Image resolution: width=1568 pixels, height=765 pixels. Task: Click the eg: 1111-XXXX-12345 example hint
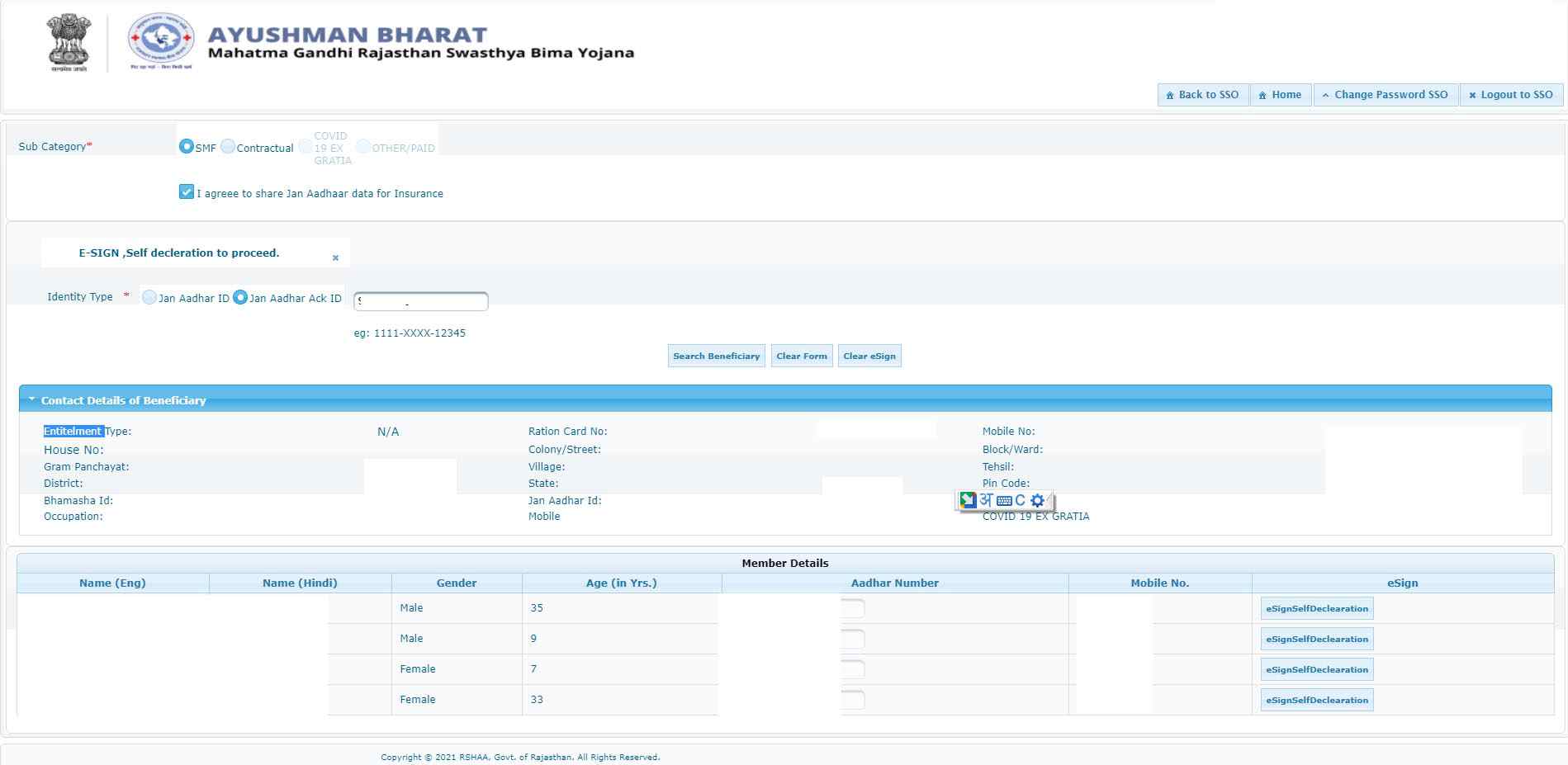(x=410, y=333)
